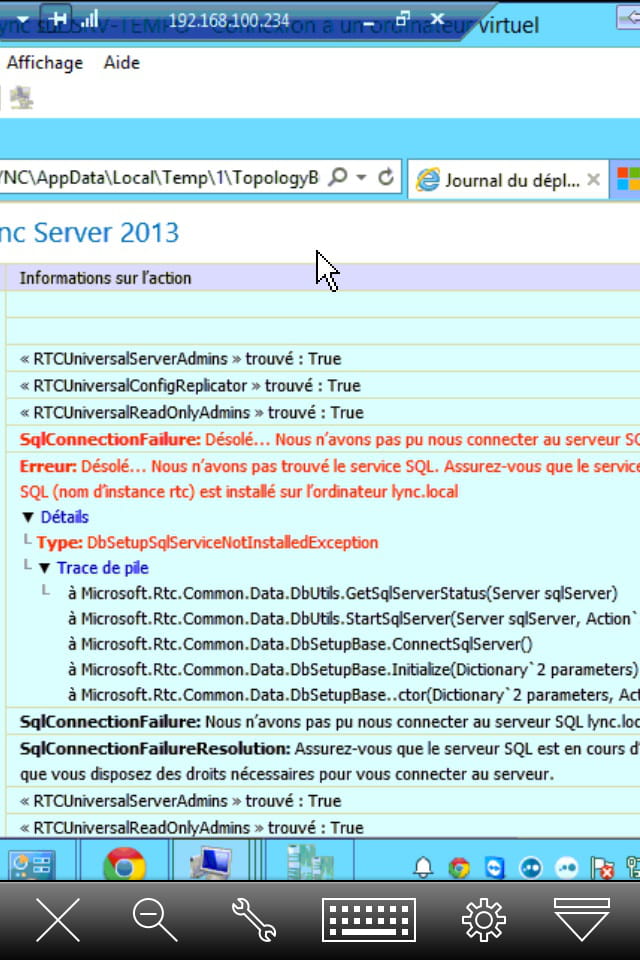Click the arrow button beside the window title
Image resolution: width=640 pixels, height=960 pixels.
tap(628, 18)
